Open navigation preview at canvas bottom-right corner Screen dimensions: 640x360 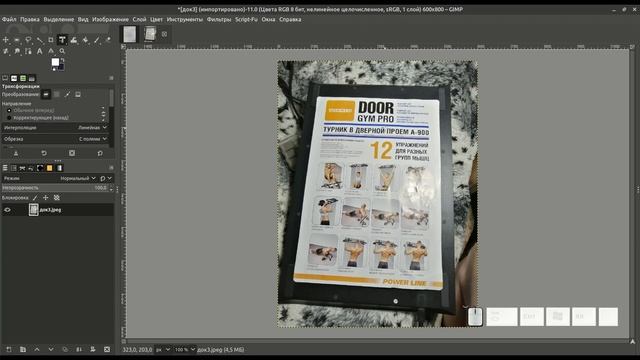(632, 342)
